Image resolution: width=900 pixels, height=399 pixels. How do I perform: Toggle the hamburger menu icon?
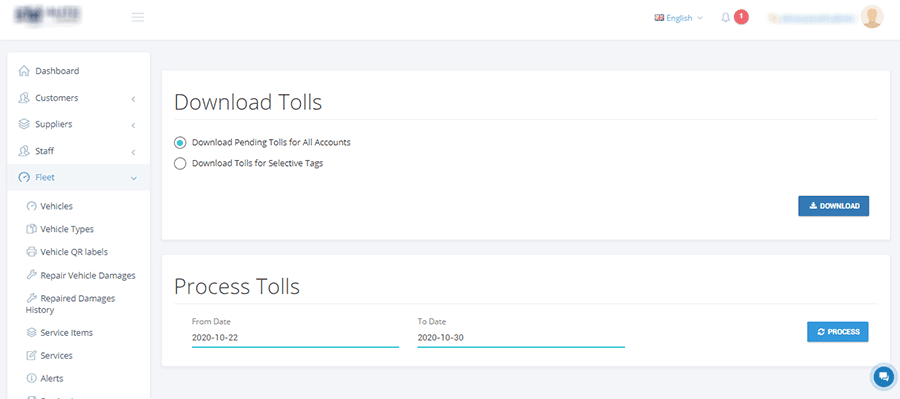point(138,17)
